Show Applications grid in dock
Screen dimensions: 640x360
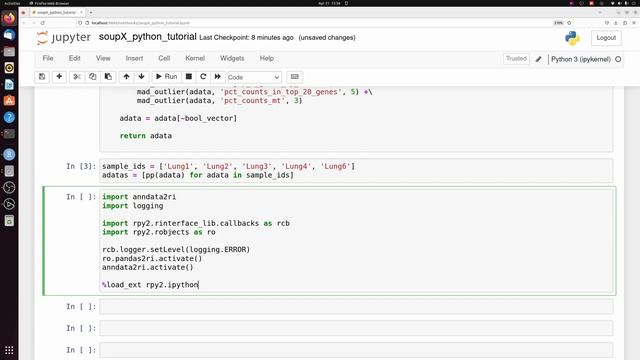coord(9,350)
